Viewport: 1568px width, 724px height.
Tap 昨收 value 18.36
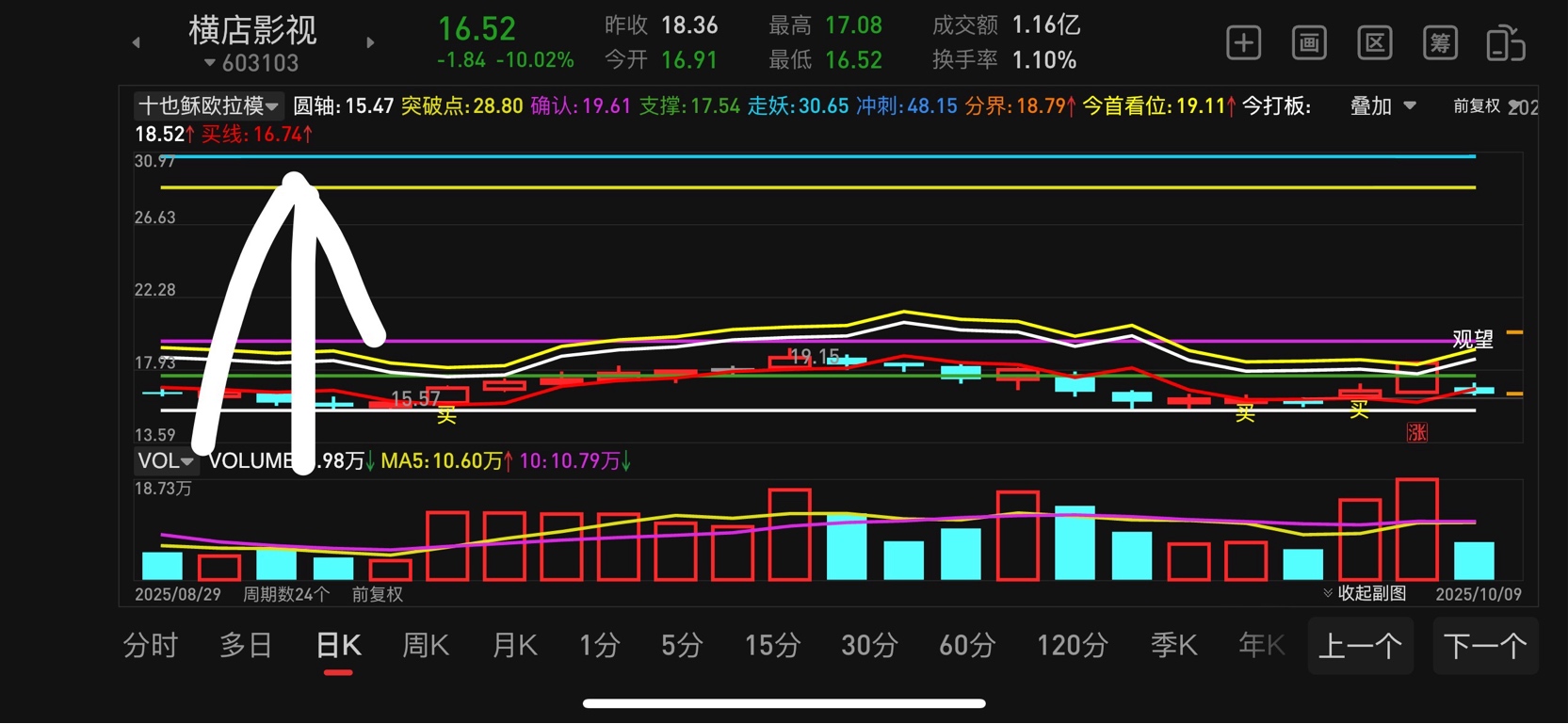click(x=689, y=24)
